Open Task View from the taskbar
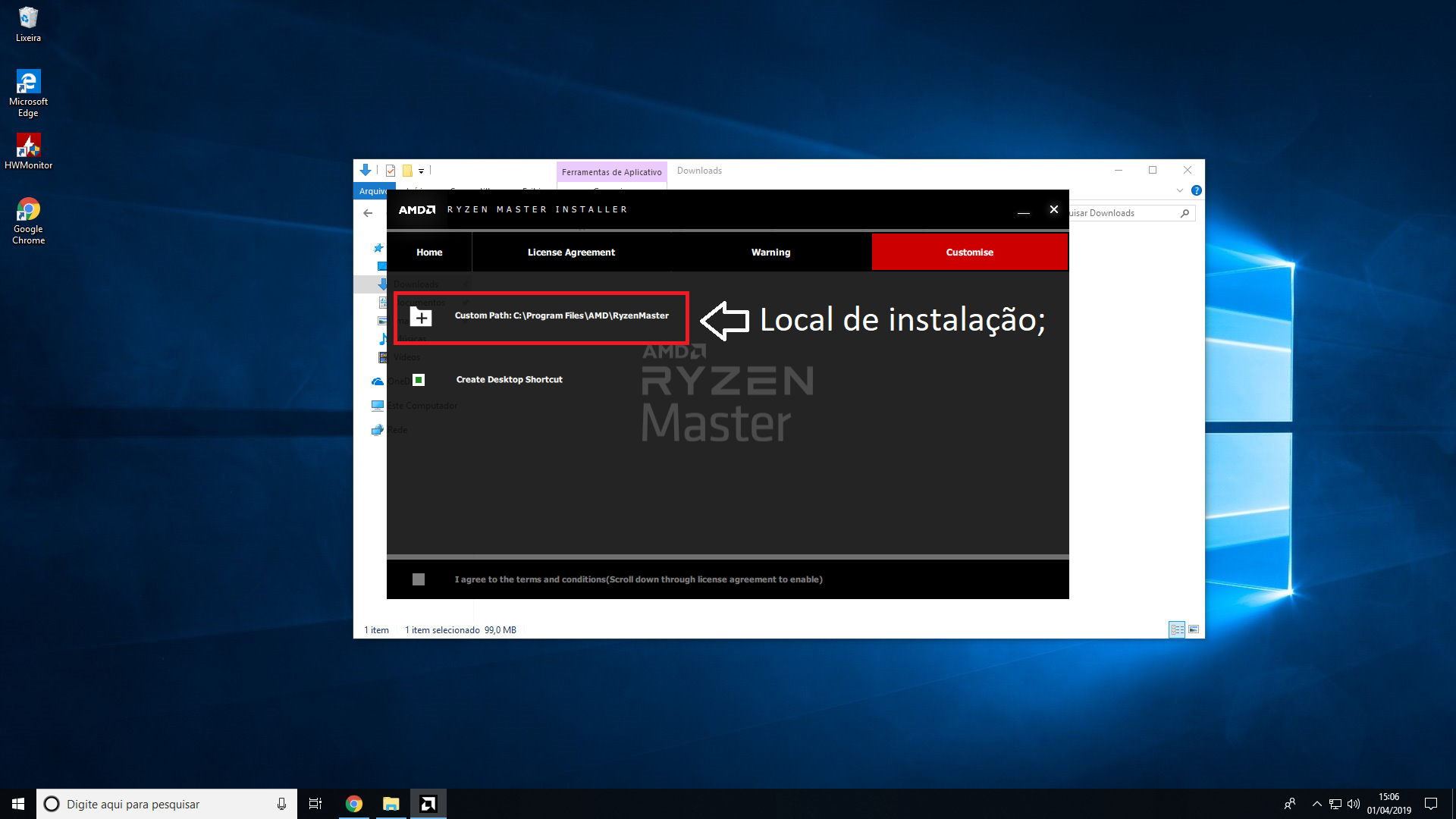Image resolution: width=1456 pixels, height=819 pixels. pos(315,804)
